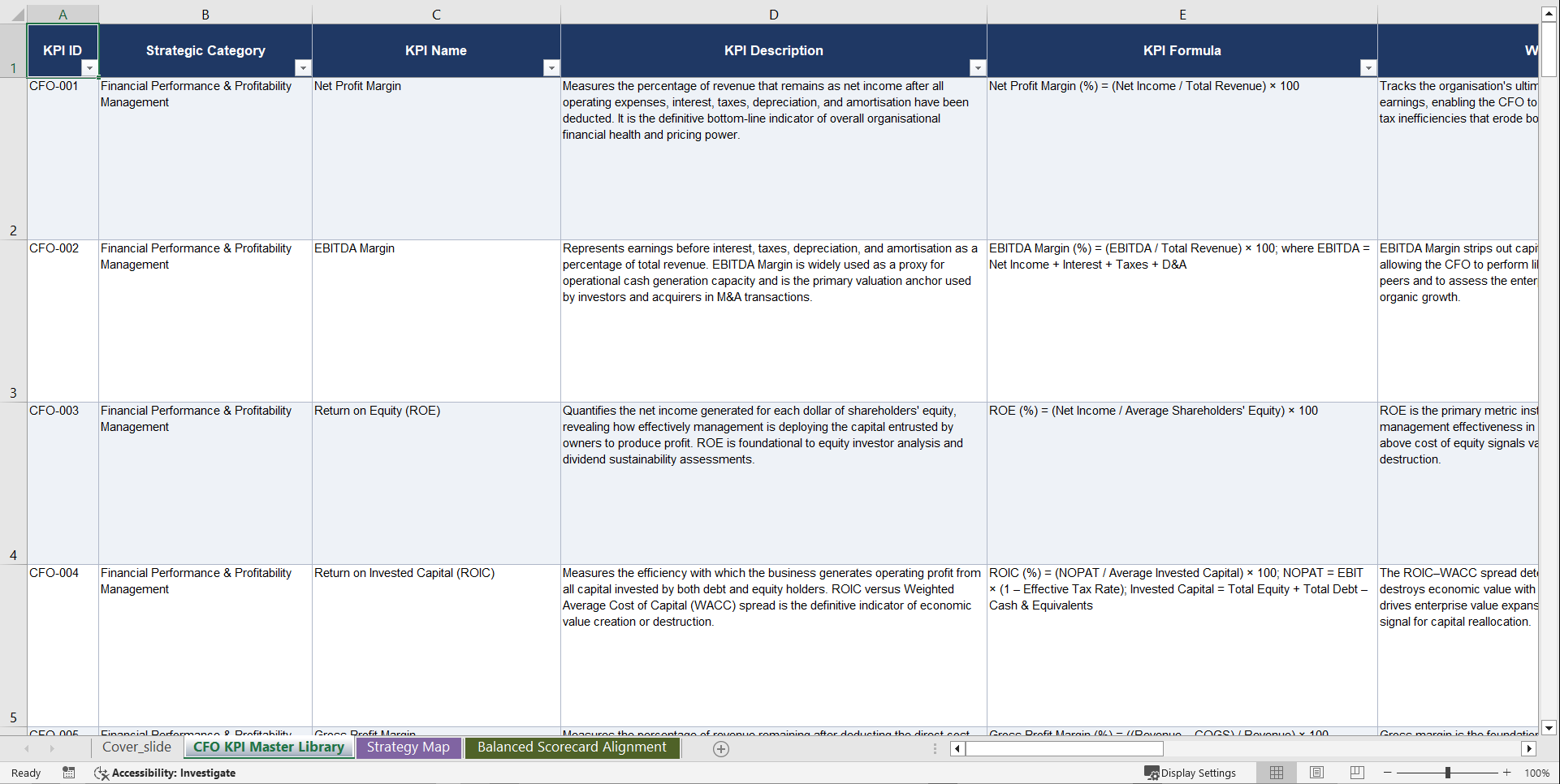The height and width of the screenshot is (784, 1560).
Task: Switch to Normal view
Action: pyautogui.click(x=1277, y=773)
